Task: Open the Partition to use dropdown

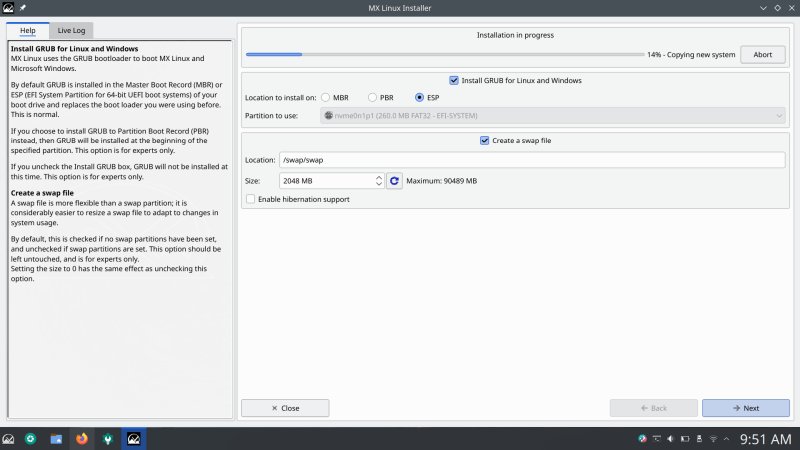Action: 553,116
